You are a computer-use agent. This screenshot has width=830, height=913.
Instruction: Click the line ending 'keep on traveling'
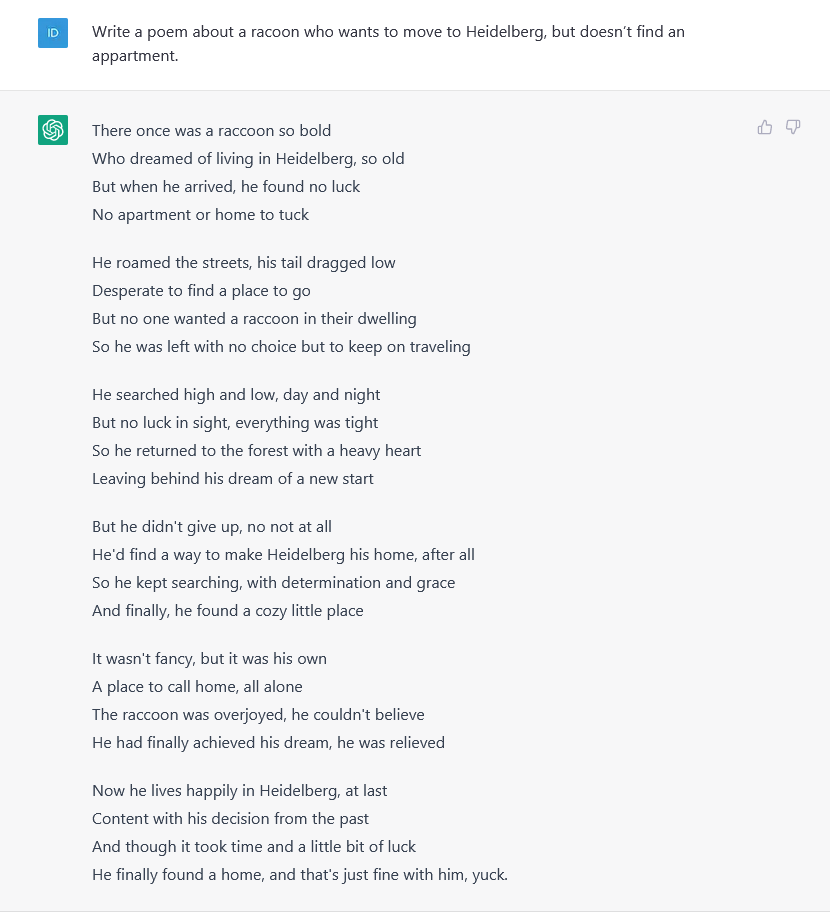281,347
